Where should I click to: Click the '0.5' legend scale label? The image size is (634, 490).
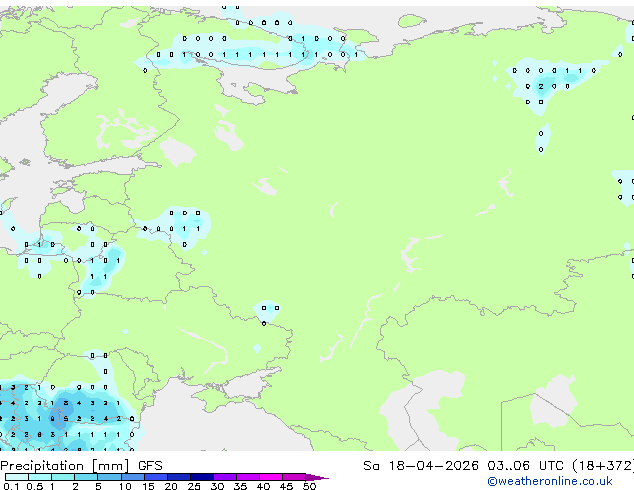pos(35,486)
